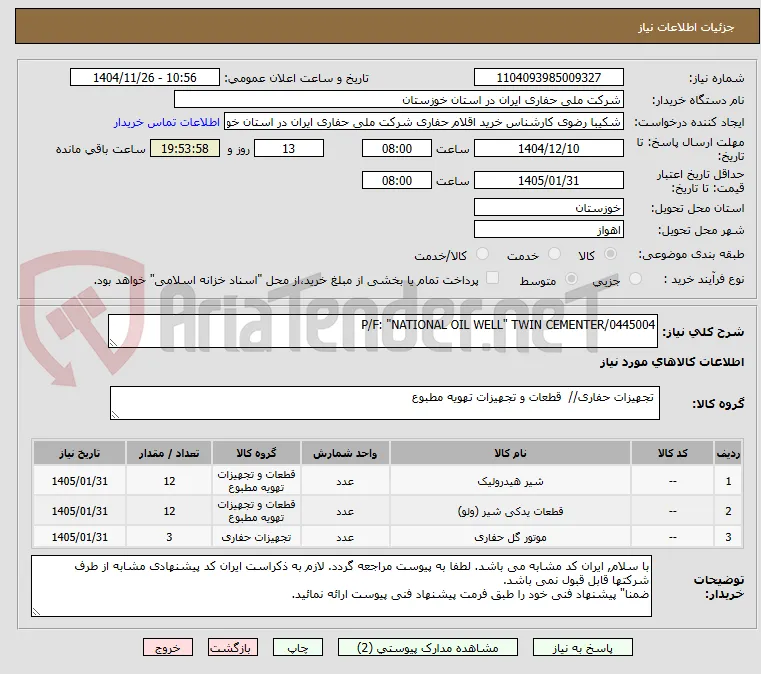761x674 pixels.
Task: Select the کالا/خدمت radio button
Action: 482,254
